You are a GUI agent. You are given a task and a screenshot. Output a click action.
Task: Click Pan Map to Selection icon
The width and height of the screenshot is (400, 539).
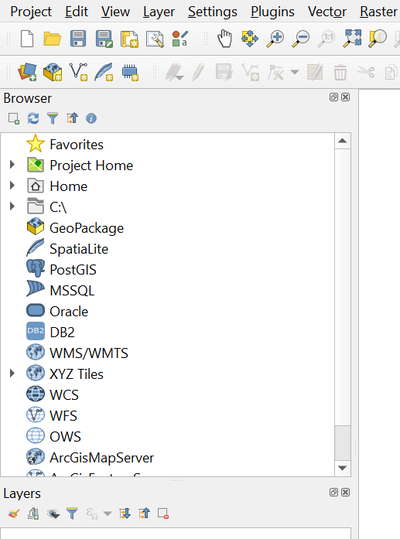pyautogui.click(x=250, y=38)
